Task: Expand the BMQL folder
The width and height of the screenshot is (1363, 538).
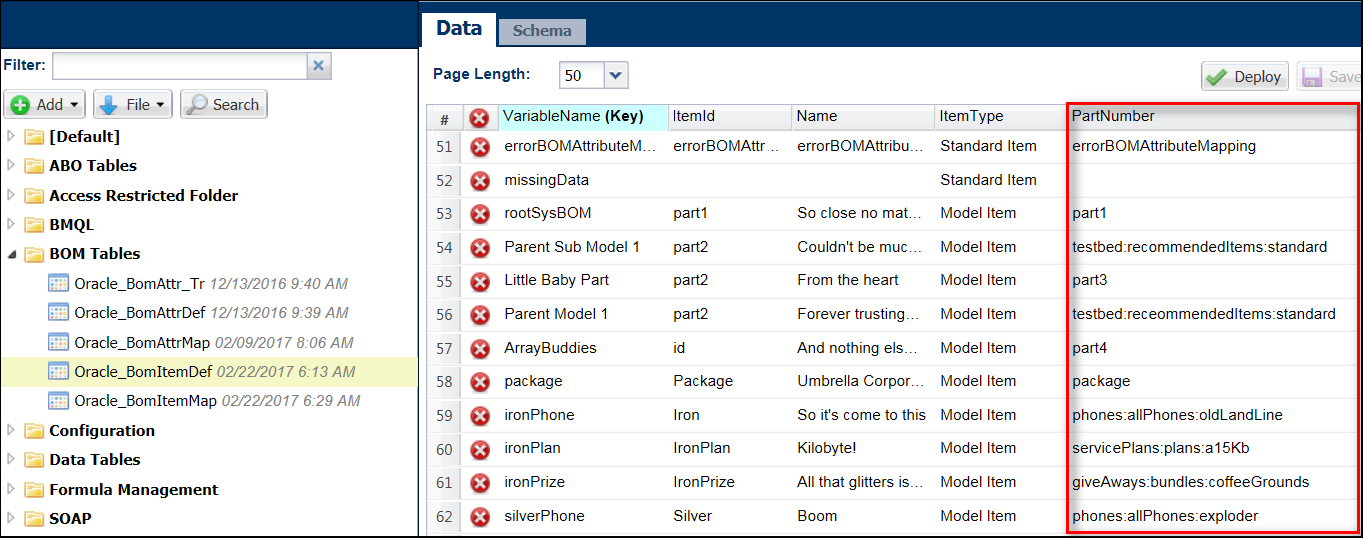Action: pos(12,225)
